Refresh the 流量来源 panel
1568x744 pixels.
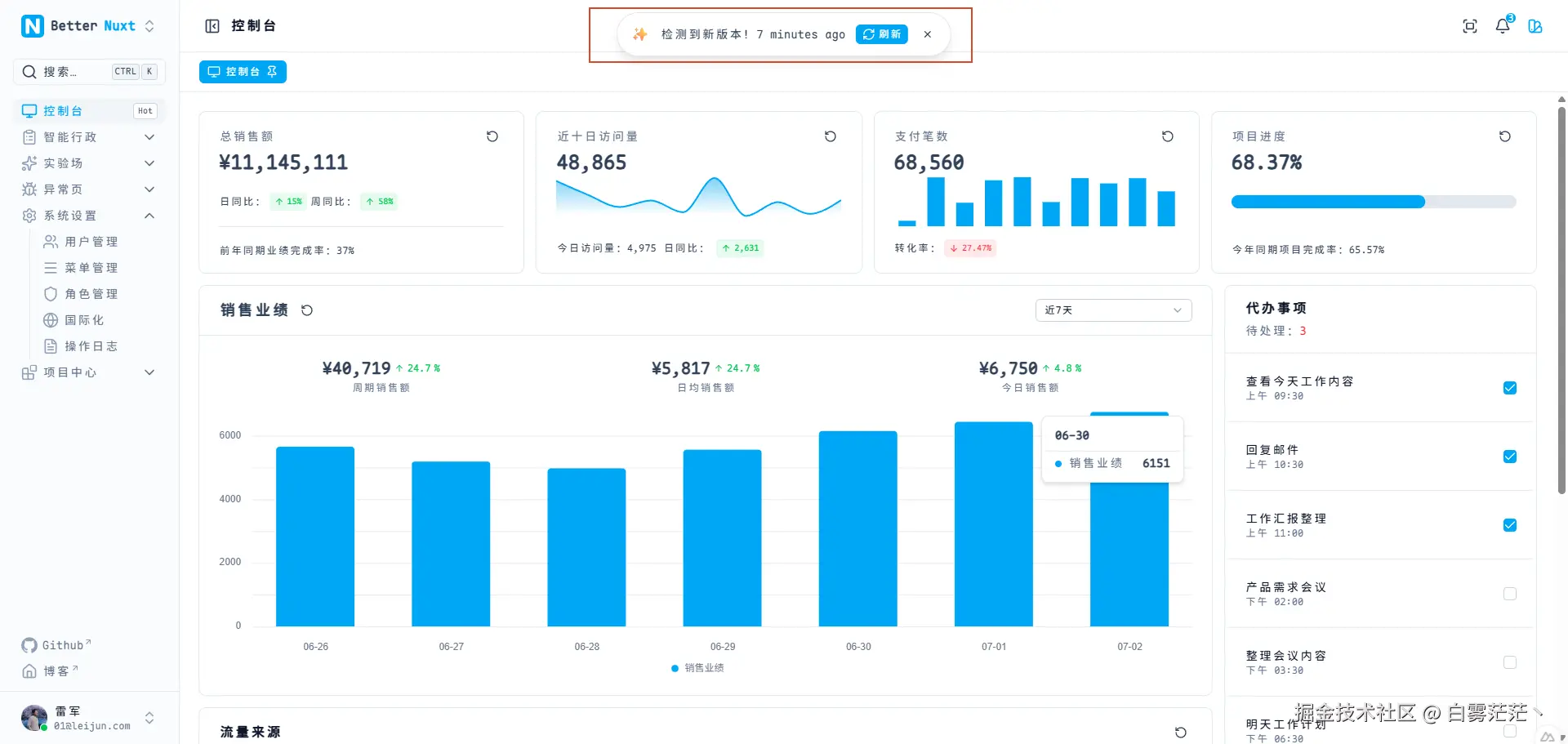click(x=1181, y=733)
